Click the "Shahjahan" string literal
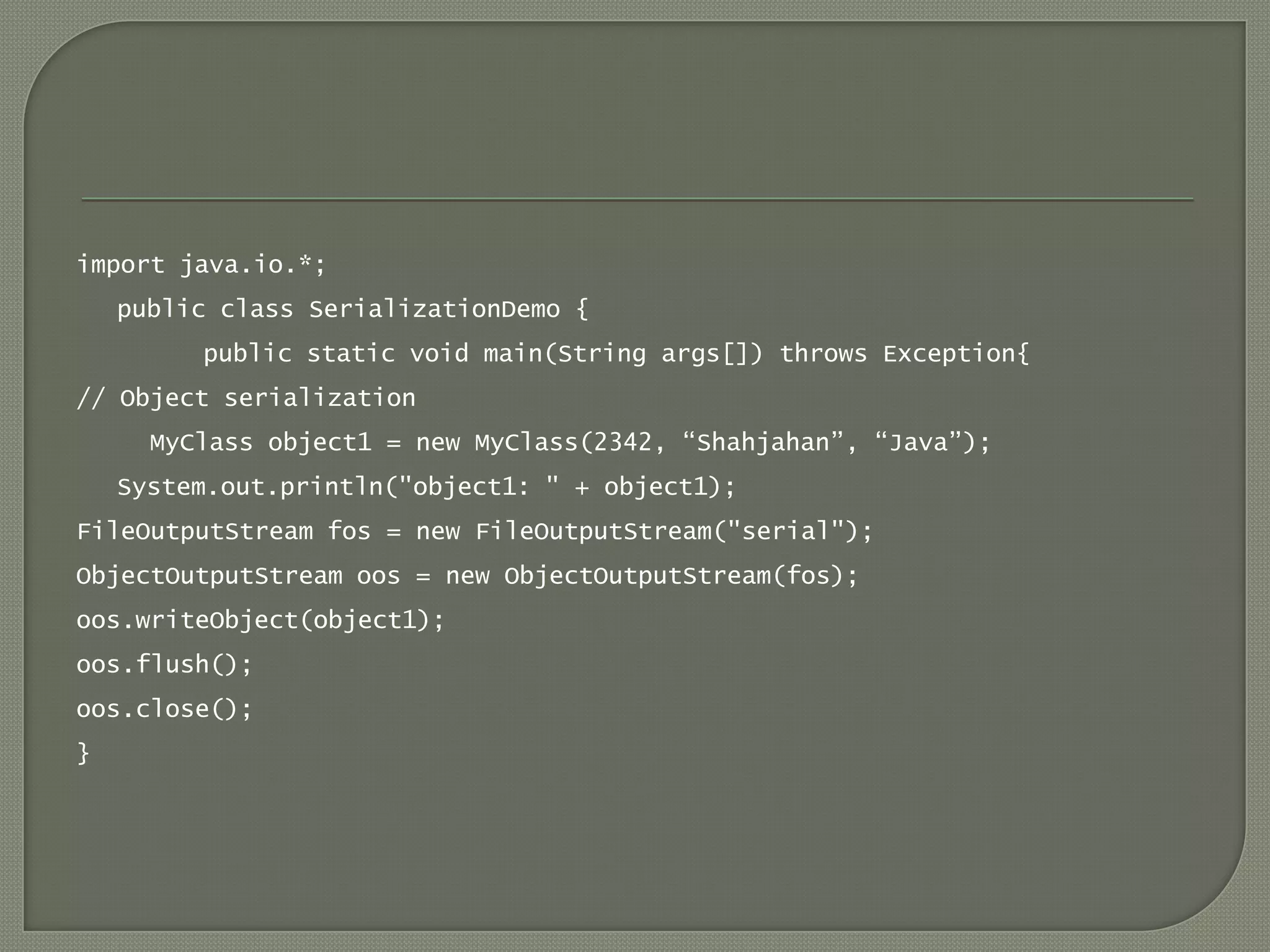 (x=763, y=443)
